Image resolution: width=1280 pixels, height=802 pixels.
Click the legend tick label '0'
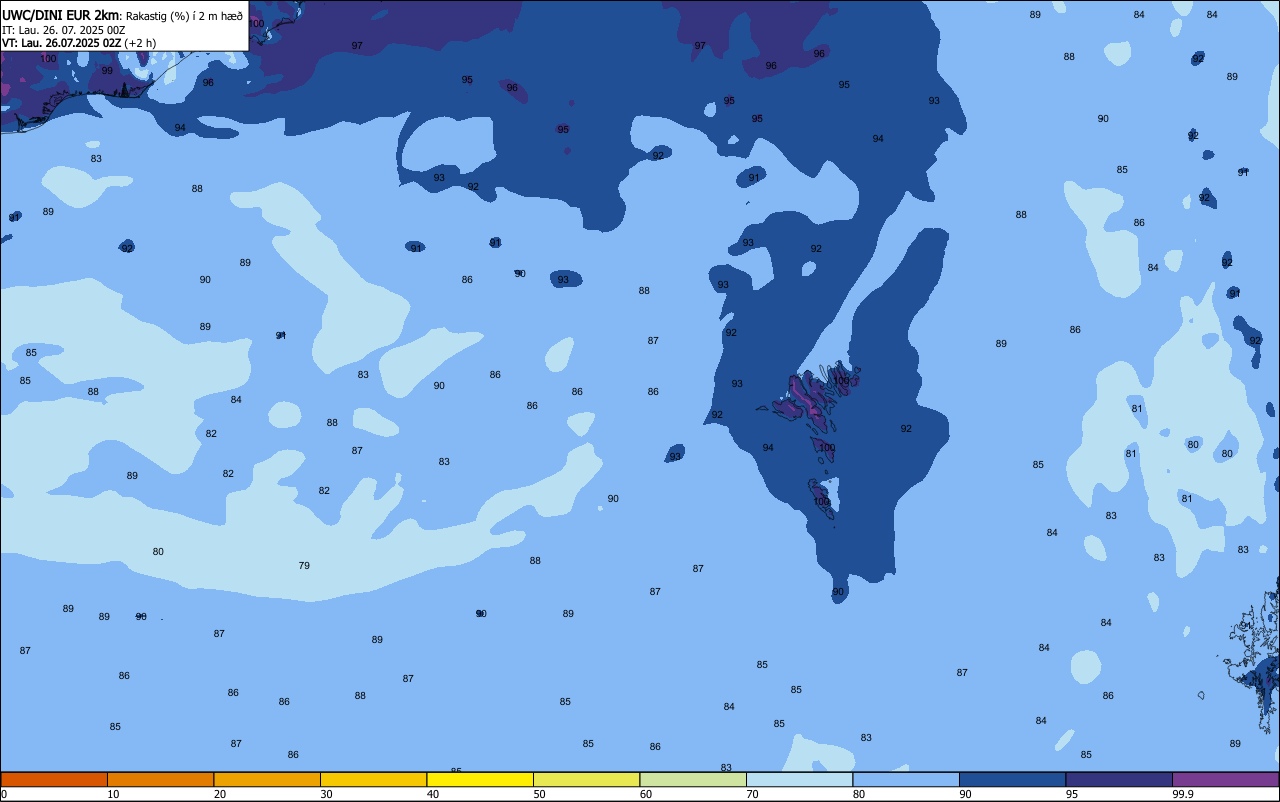4,794
